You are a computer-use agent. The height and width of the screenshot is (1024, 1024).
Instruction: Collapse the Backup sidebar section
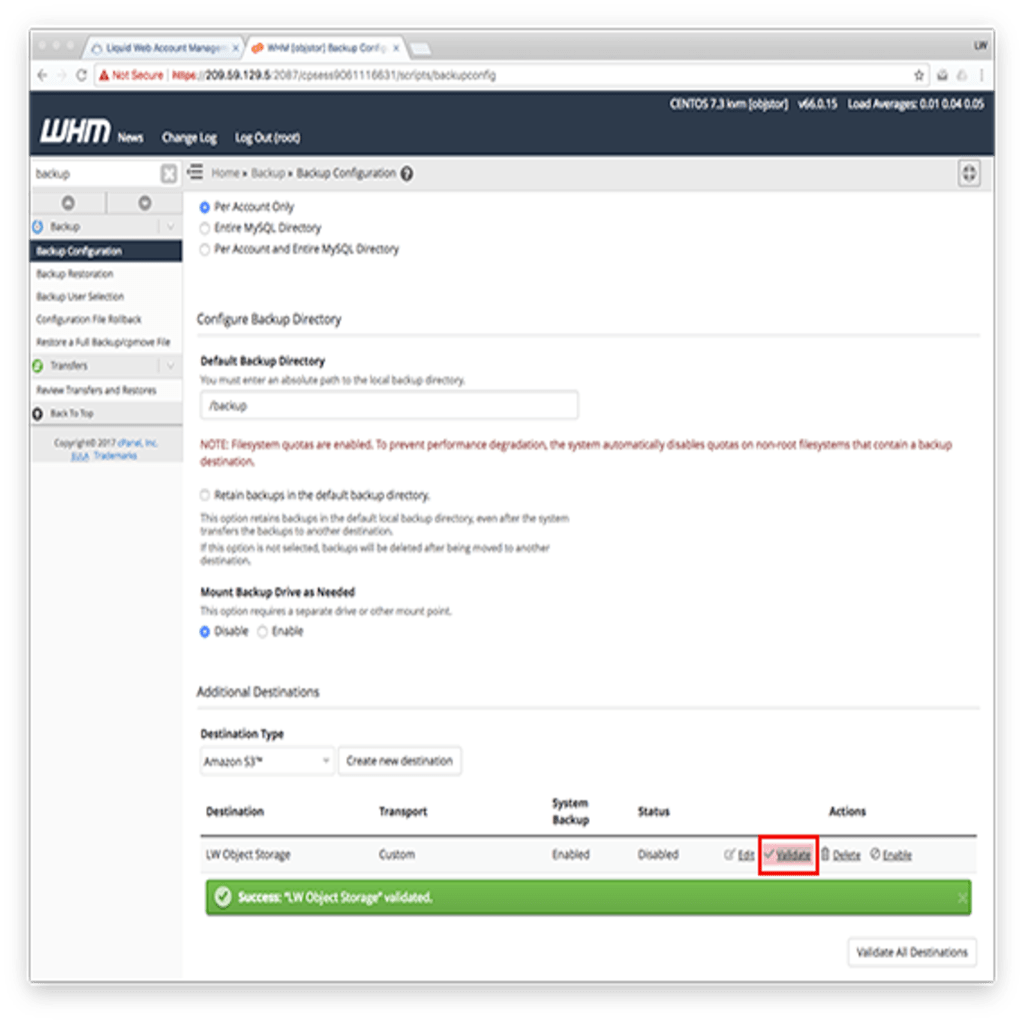(170, 227)
